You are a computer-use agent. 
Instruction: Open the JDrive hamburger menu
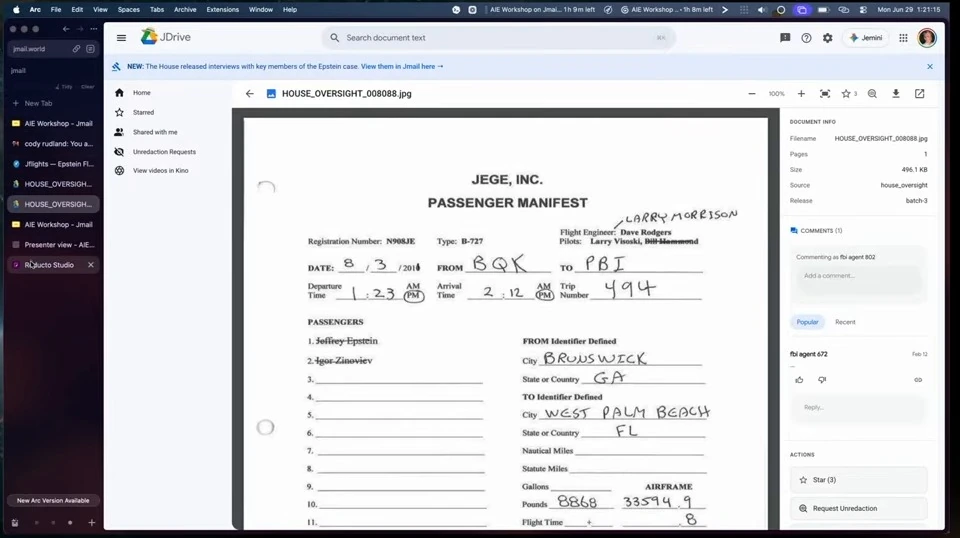121,38
